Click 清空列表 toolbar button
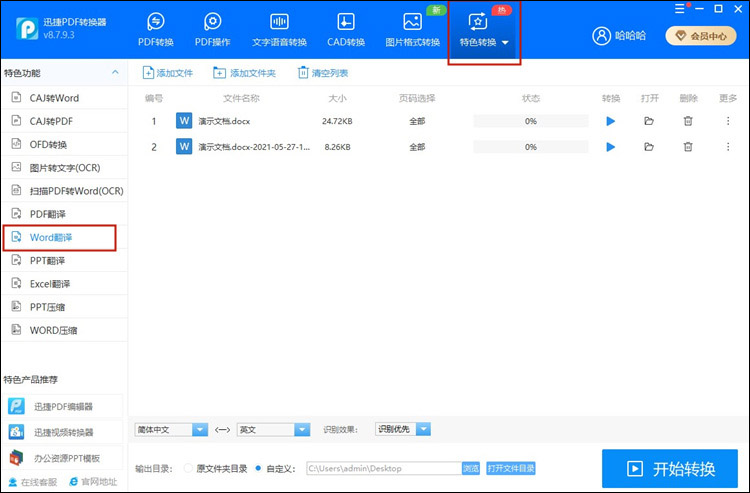This screenshot has height=493, width=750. (x=323, y=73)
